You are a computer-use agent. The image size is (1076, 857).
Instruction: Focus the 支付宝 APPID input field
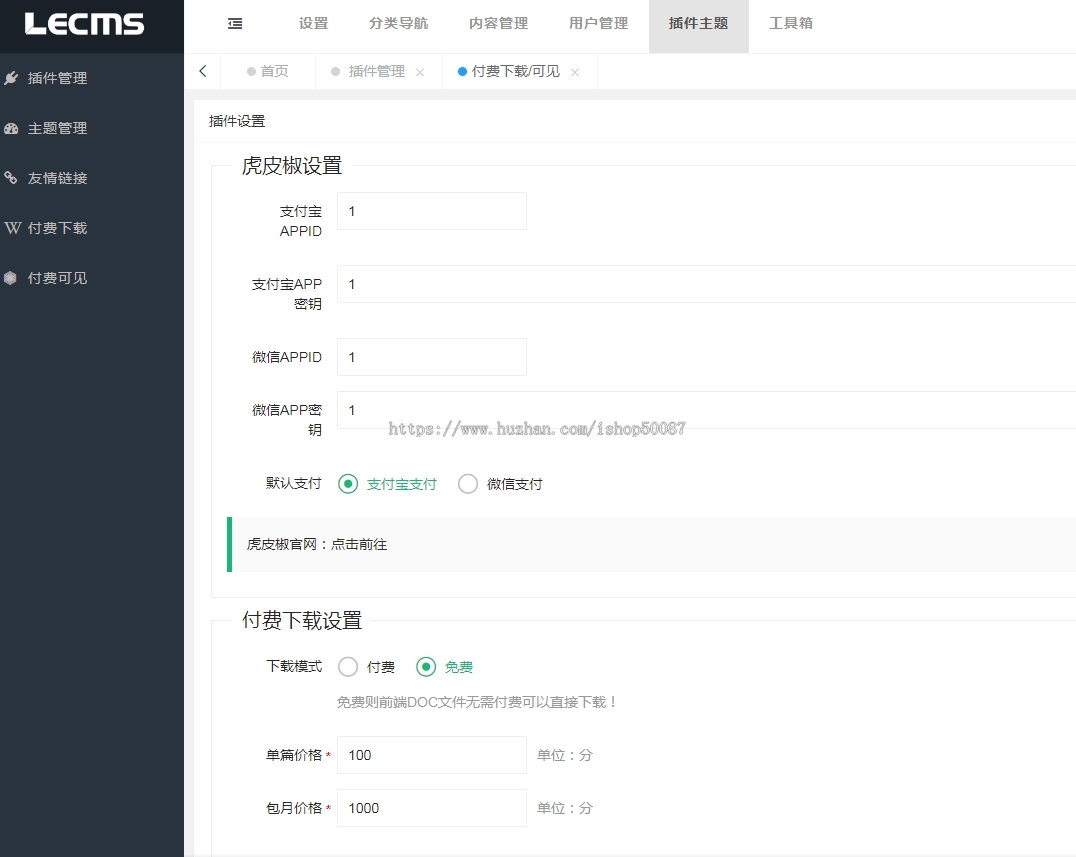point(432,211)
